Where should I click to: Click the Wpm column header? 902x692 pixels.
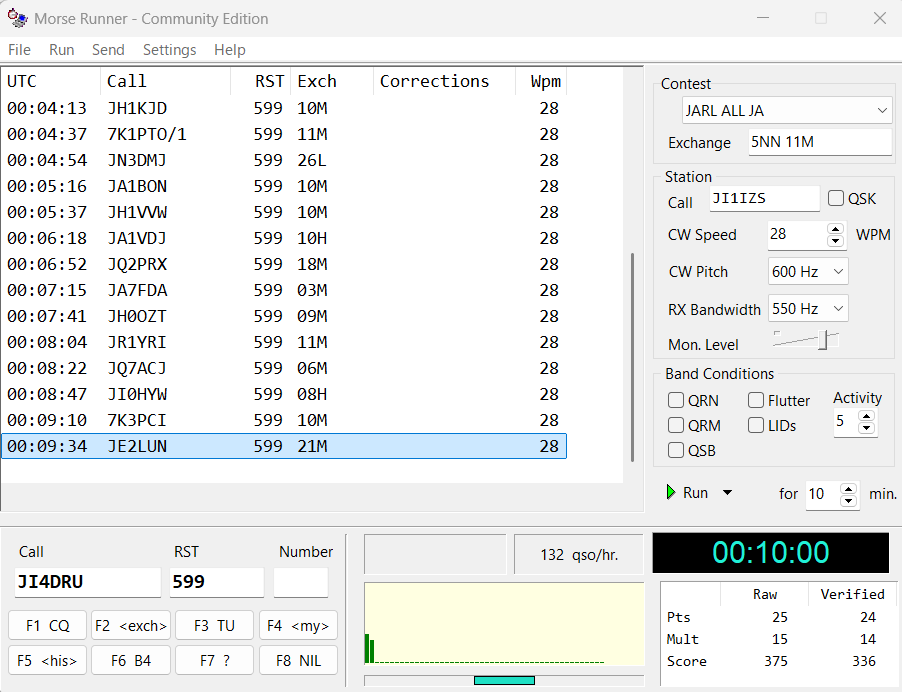coord(541,81)
